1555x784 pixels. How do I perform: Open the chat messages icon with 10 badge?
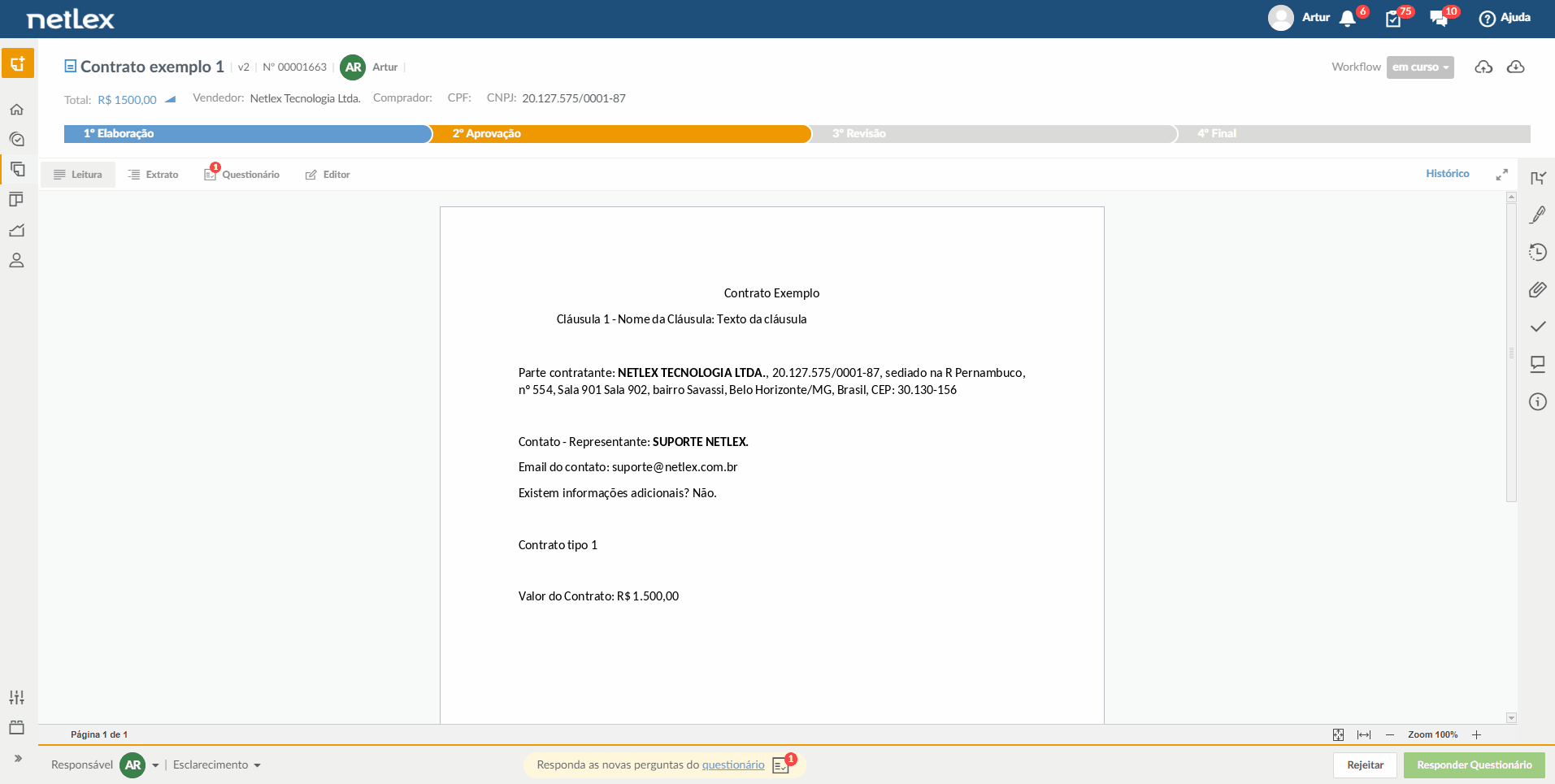[1439, 19]
